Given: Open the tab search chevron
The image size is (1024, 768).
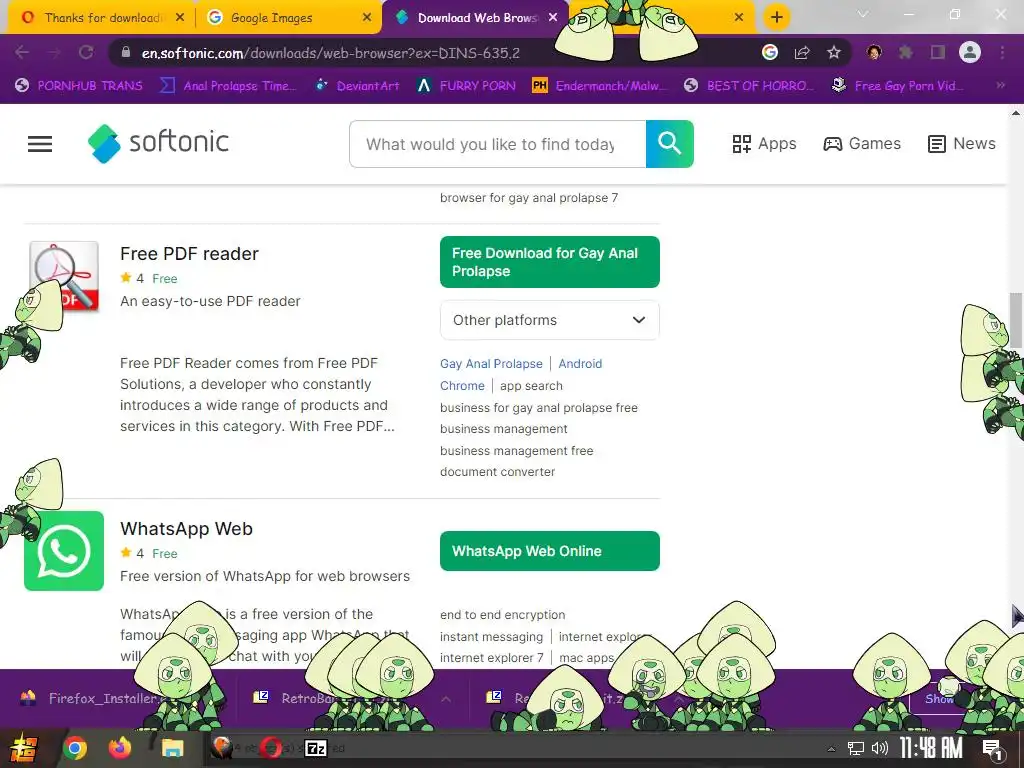Looking at the screenshot, I should (863, 14).
